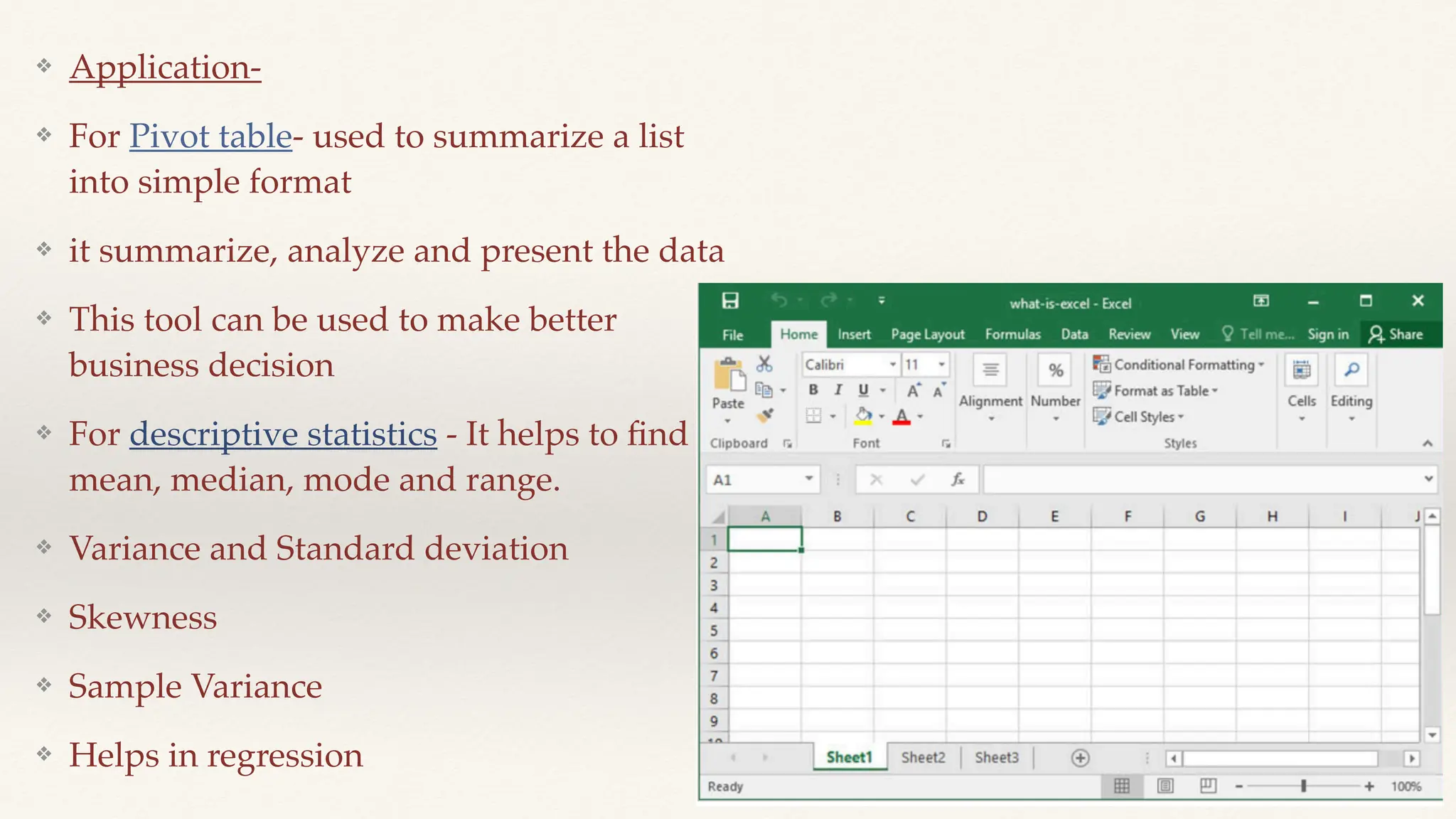The height and width of the screenshot is (819, 1456).
Task: Toggle Underline formatting
Action: (864, 390)
